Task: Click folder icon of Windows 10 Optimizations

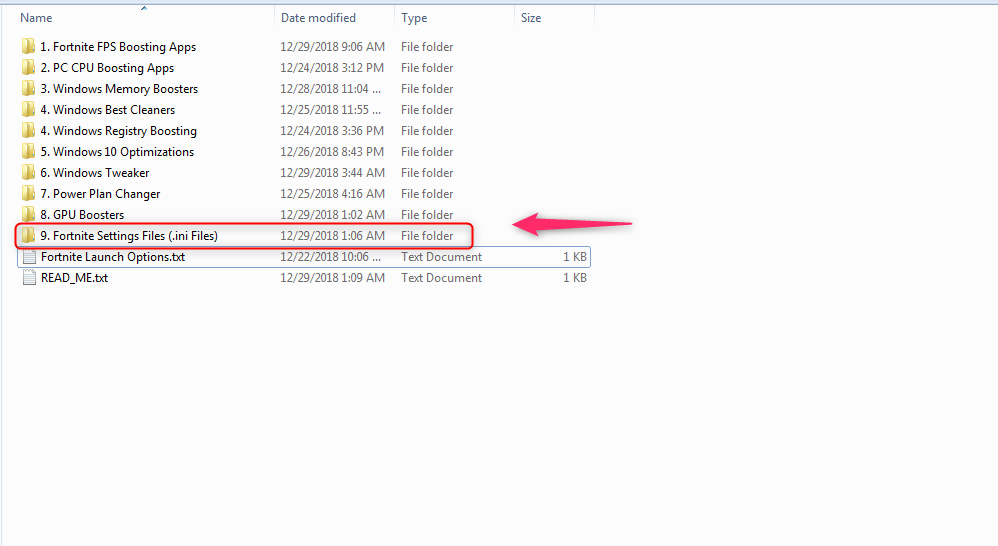Action: pos(29,151)
